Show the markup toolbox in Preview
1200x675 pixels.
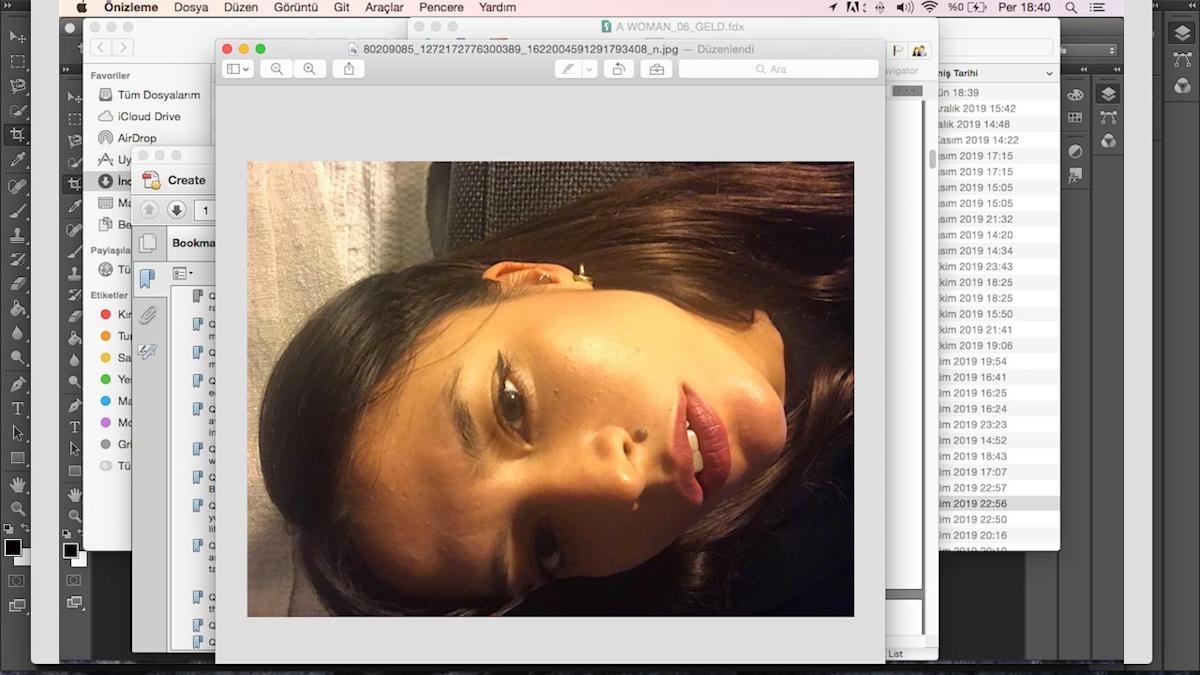656,69
